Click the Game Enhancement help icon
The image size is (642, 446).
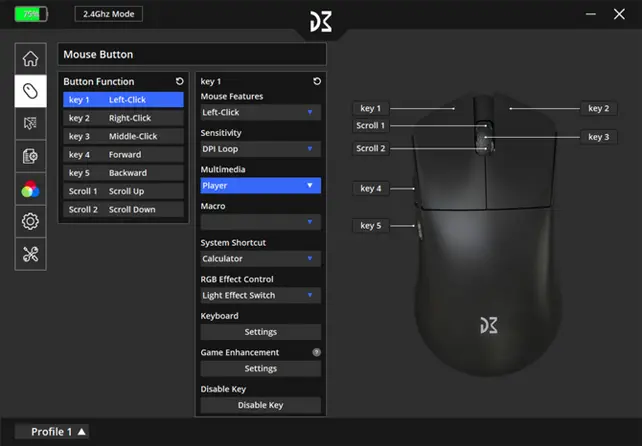pos(316,352)
